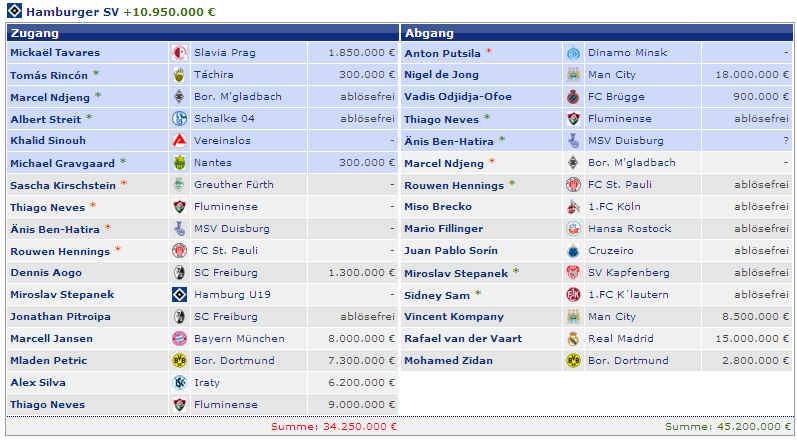The height and width of the screenshot is (440, 797).
Task: Open Mickaël Tavares player link
Action: point(54,53)
